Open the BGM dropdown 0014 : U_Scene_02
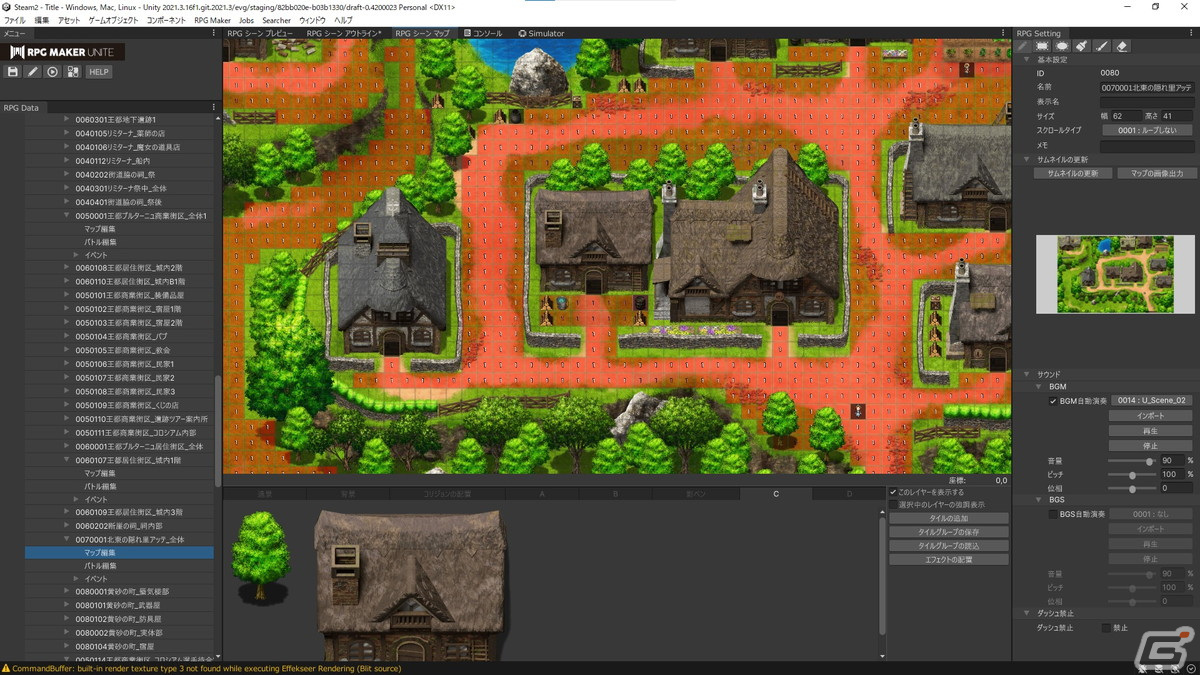 (x=1152, y=400)
